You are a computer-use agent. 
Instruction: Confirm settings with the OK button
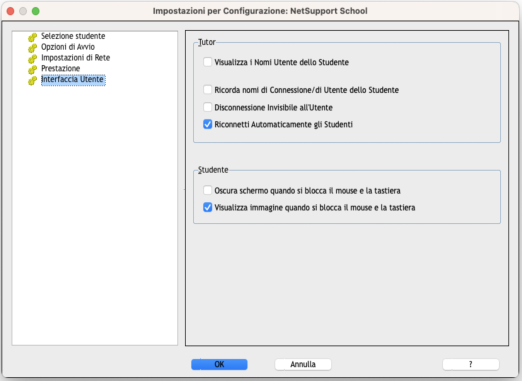[219, 364]
